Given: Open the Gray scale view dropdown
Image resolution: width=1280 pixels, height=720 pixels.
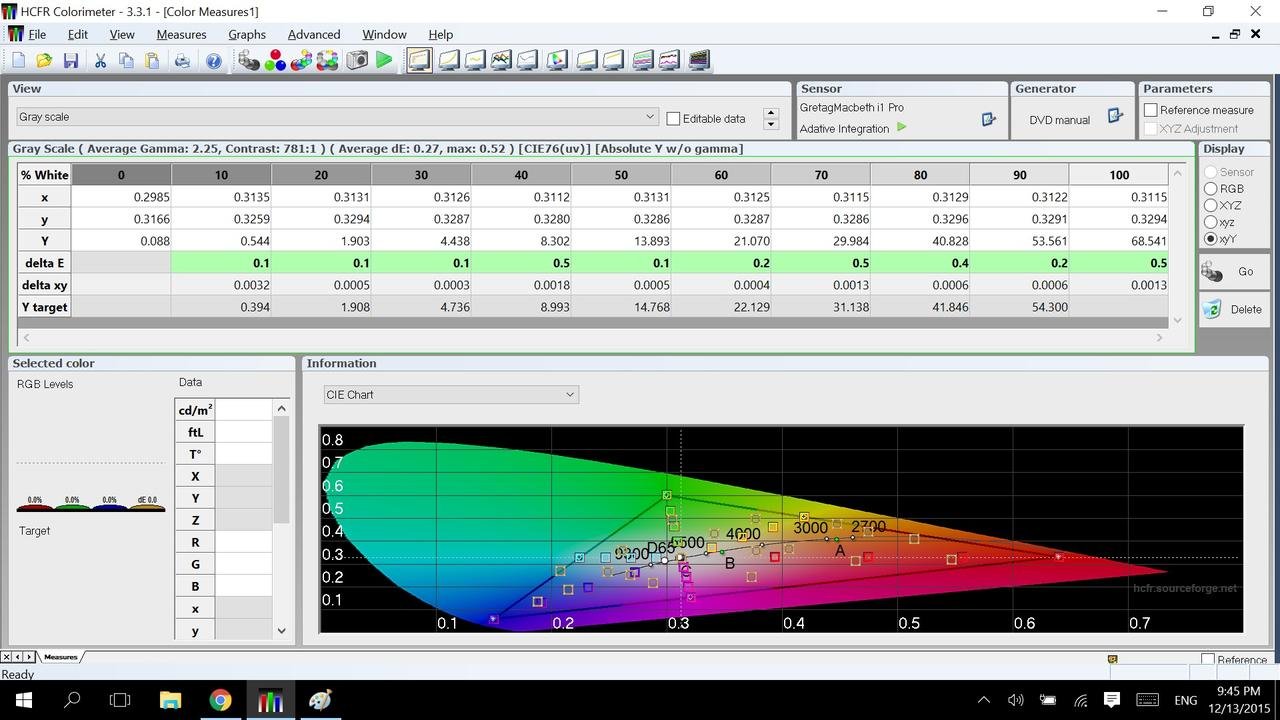Looking at the screenshot, I should (x=650, y=117).
